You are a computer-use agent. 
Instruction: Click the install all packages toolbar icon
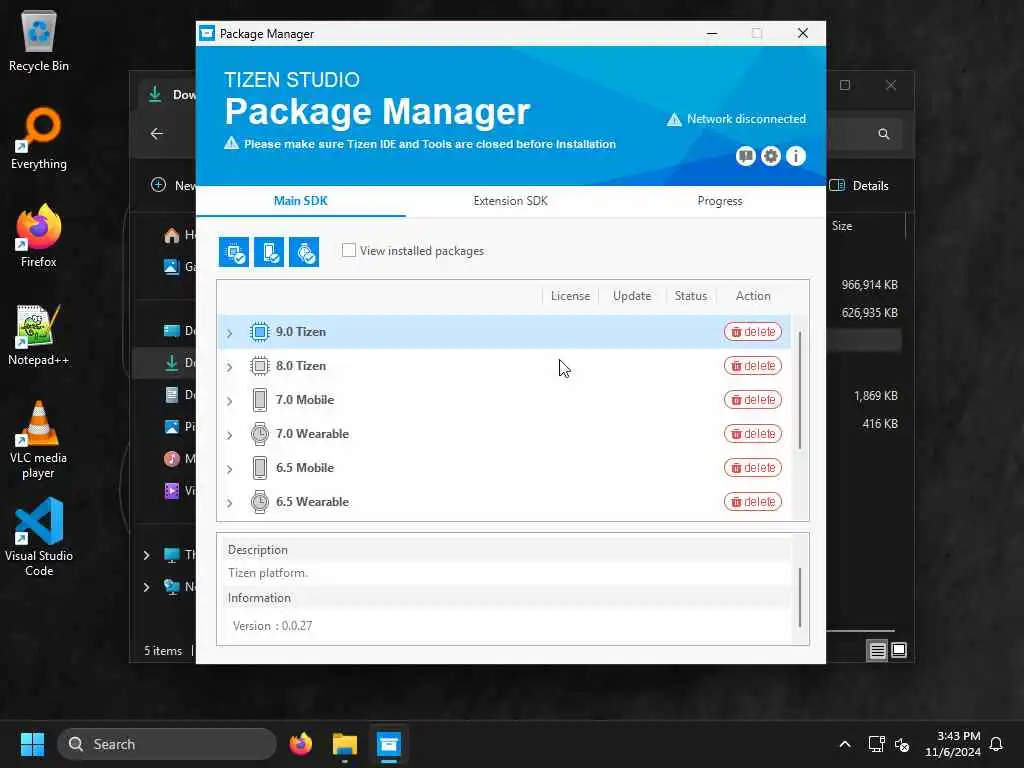(x=234, y=252)
